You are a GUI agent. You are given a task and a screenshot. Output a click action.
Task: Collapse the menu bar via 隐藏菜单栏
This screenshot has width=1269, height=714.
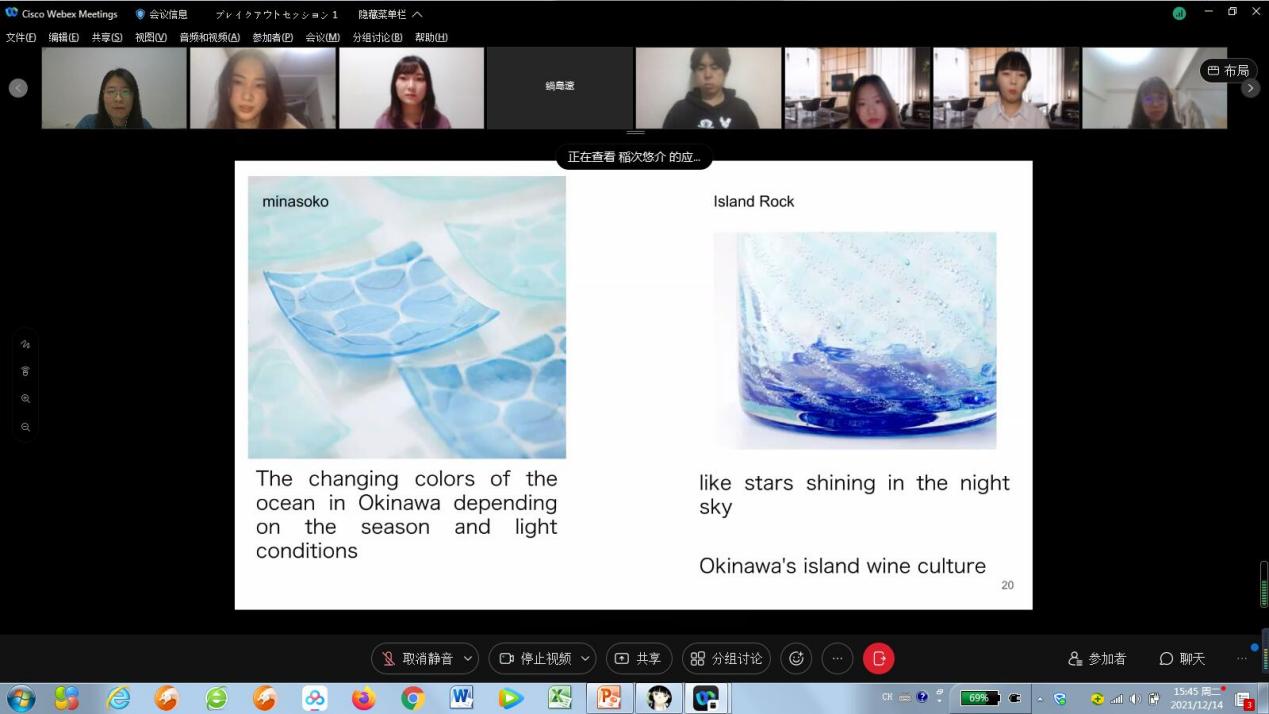click(x=390, y=14)
